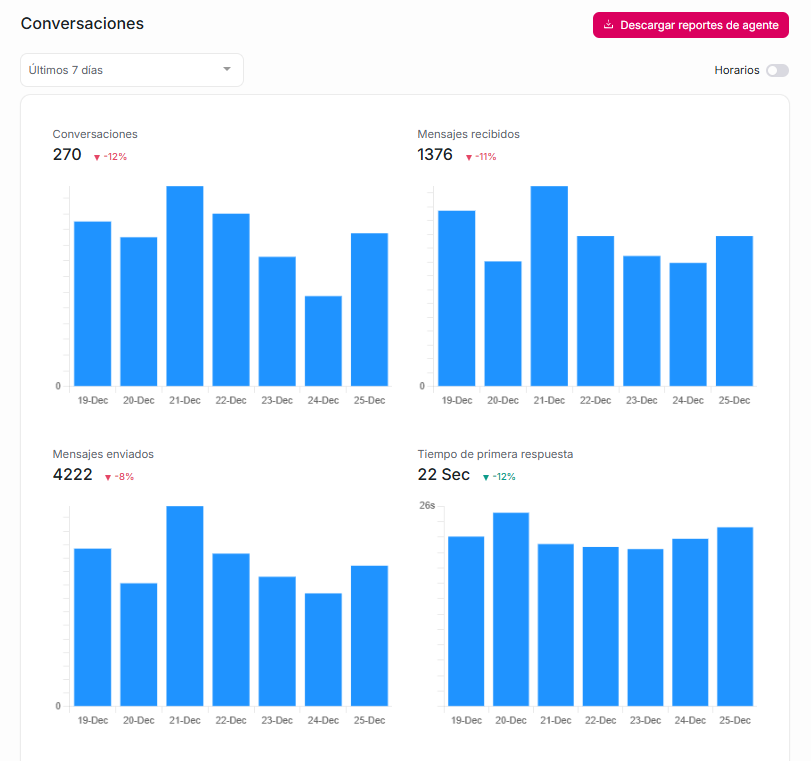Click the Conversaciones page heading
Screen dimensions: 811x761
click(x=82, y=23)
